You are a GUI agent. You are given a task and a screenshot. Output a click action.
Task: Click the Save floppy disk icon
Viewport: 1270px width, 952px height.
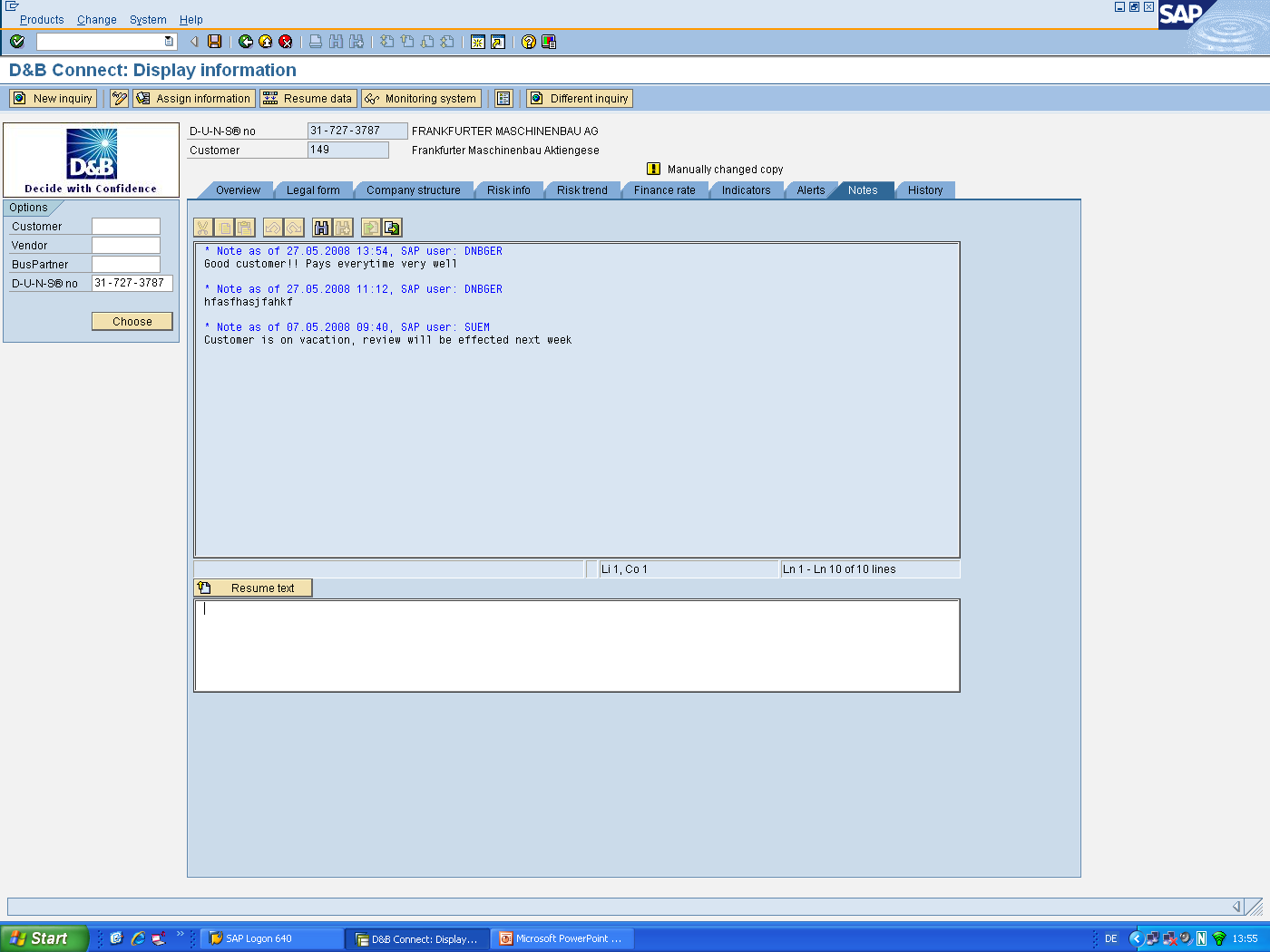pos(215,42)
